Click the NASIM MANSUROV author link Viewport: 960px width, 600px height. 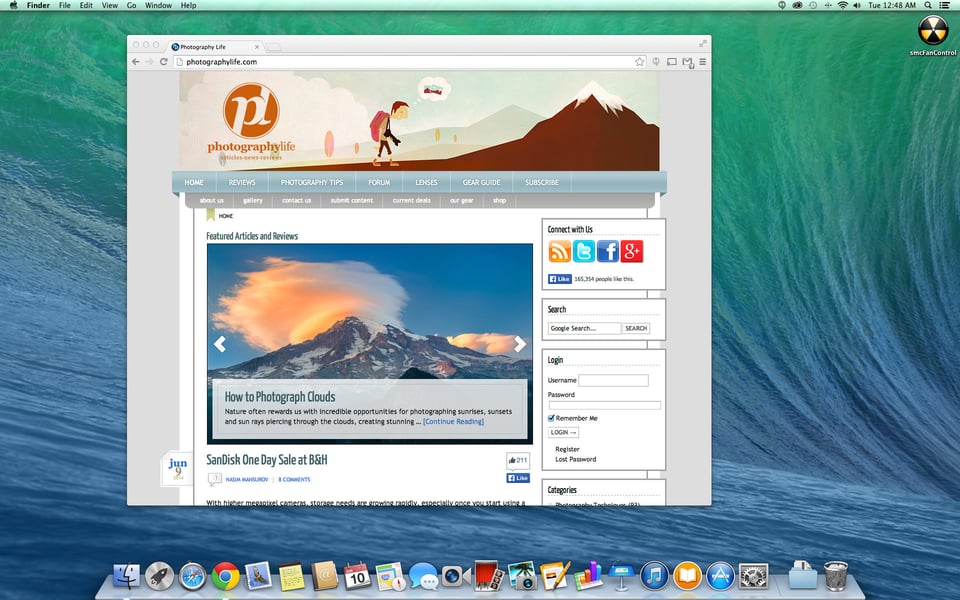(247, 479)
